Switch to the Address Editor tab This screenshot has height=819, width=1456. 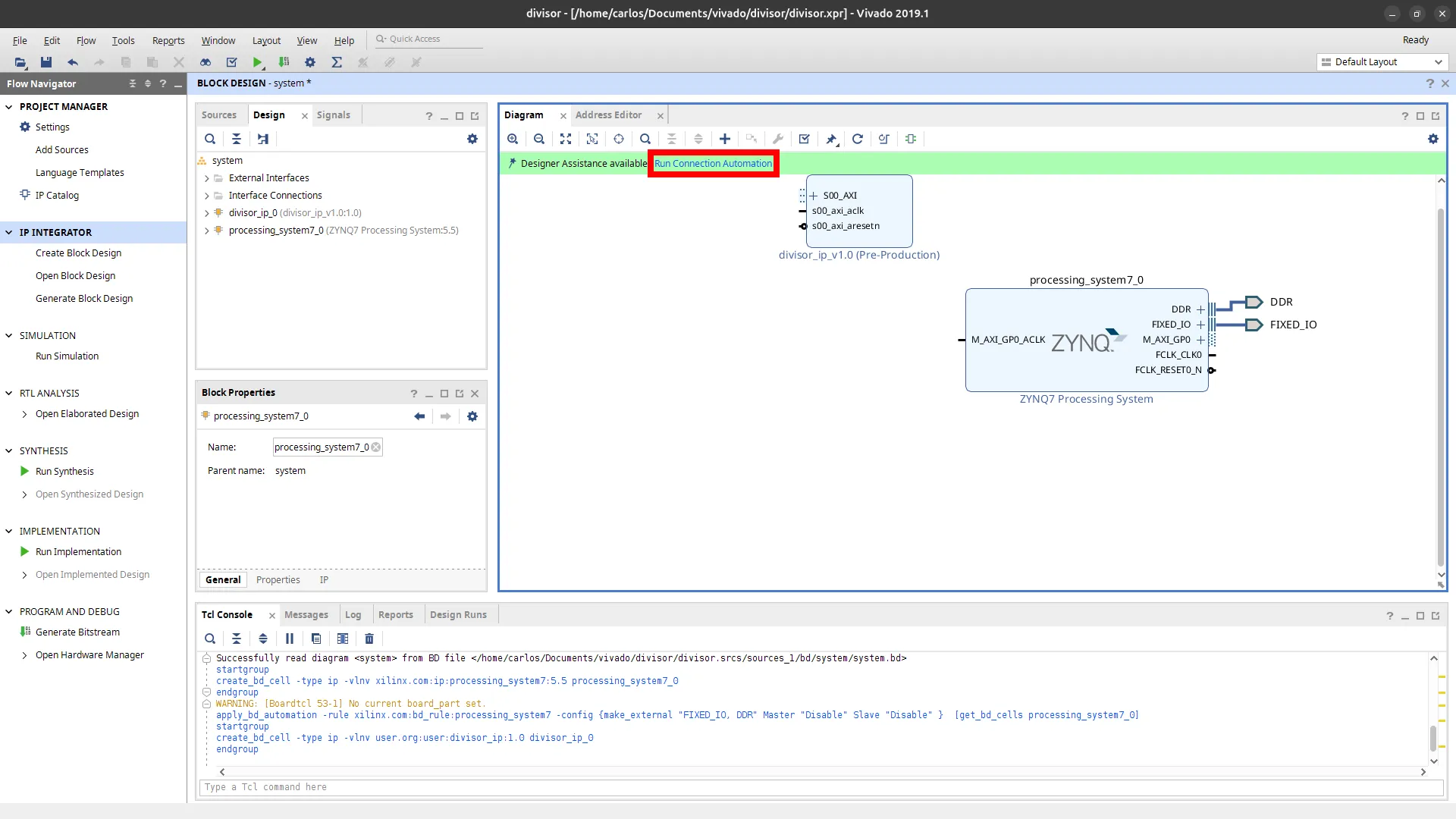click(x=608, y=115)
